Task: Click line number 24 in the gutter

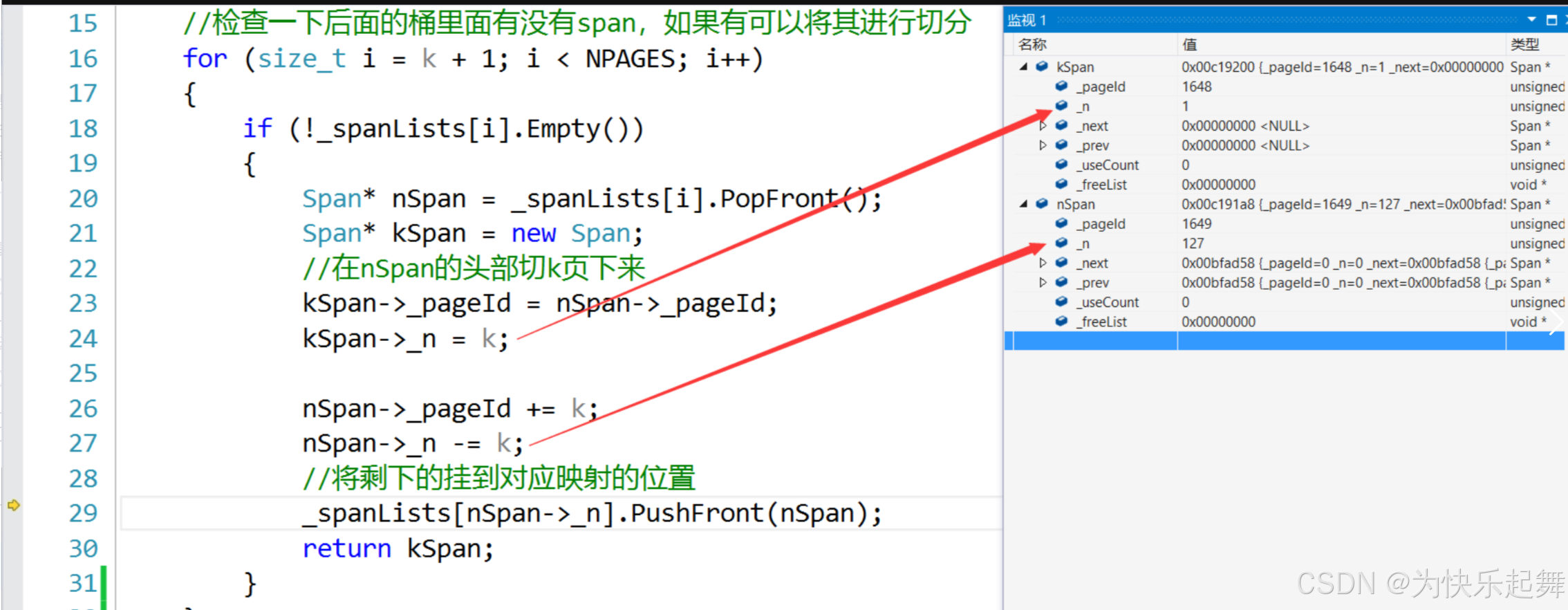Action: point(83,339)
